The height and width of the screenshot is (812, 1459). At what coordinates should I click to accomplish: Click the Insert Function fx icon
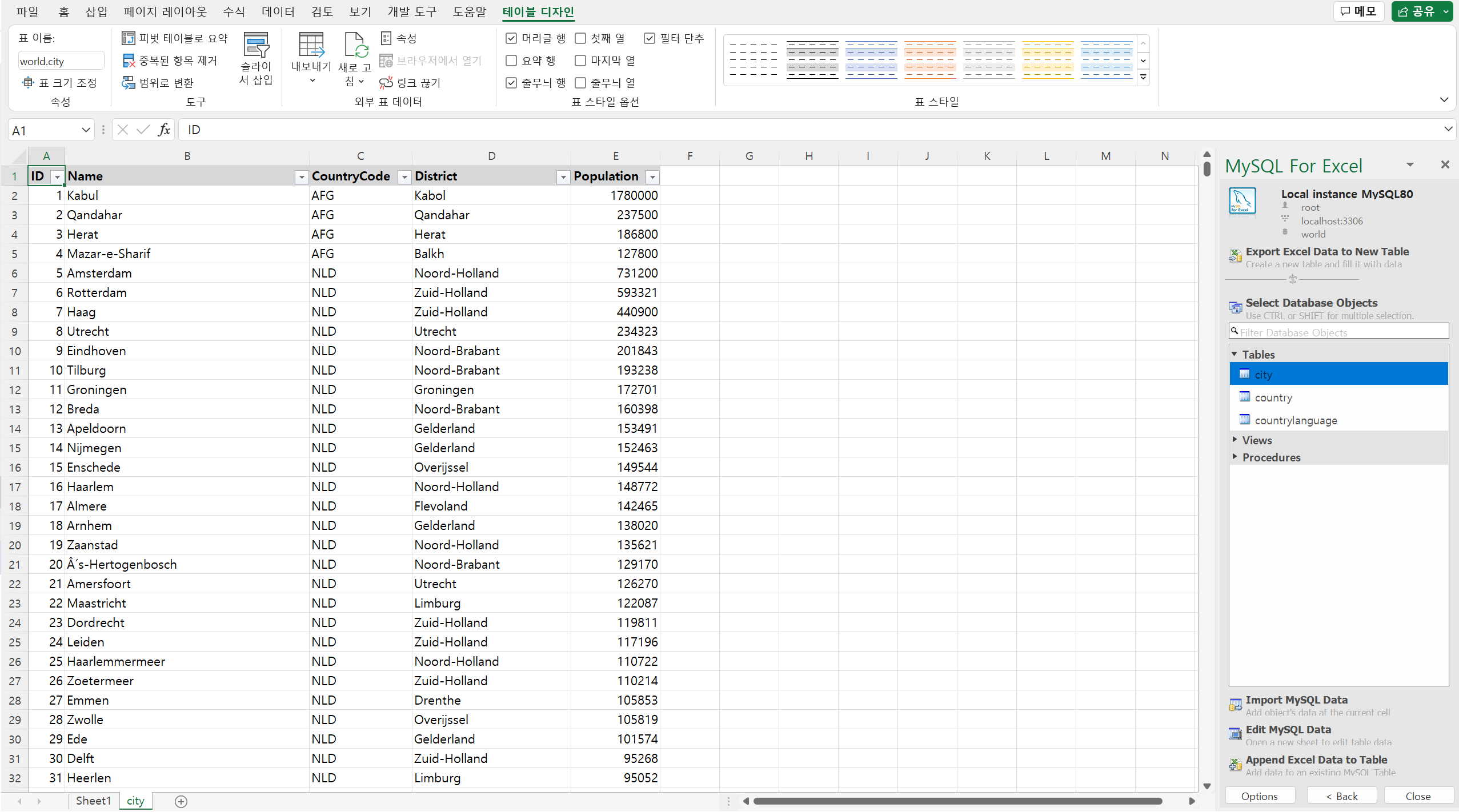(x=164, y=130)
